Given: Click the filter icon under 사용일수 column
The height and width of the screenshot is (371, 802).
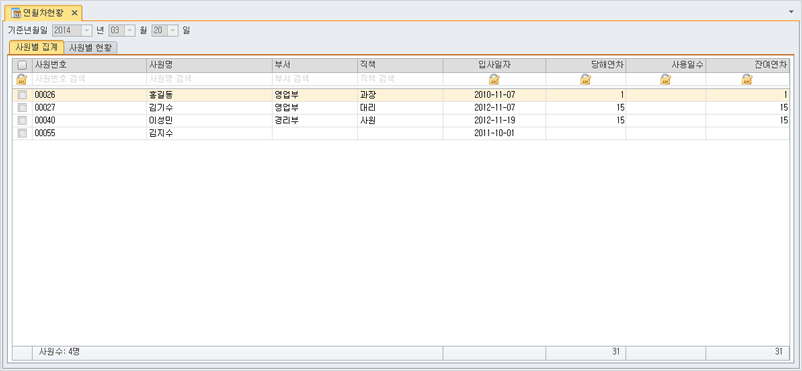Looking at the screenshot, I should pos(665,79).
